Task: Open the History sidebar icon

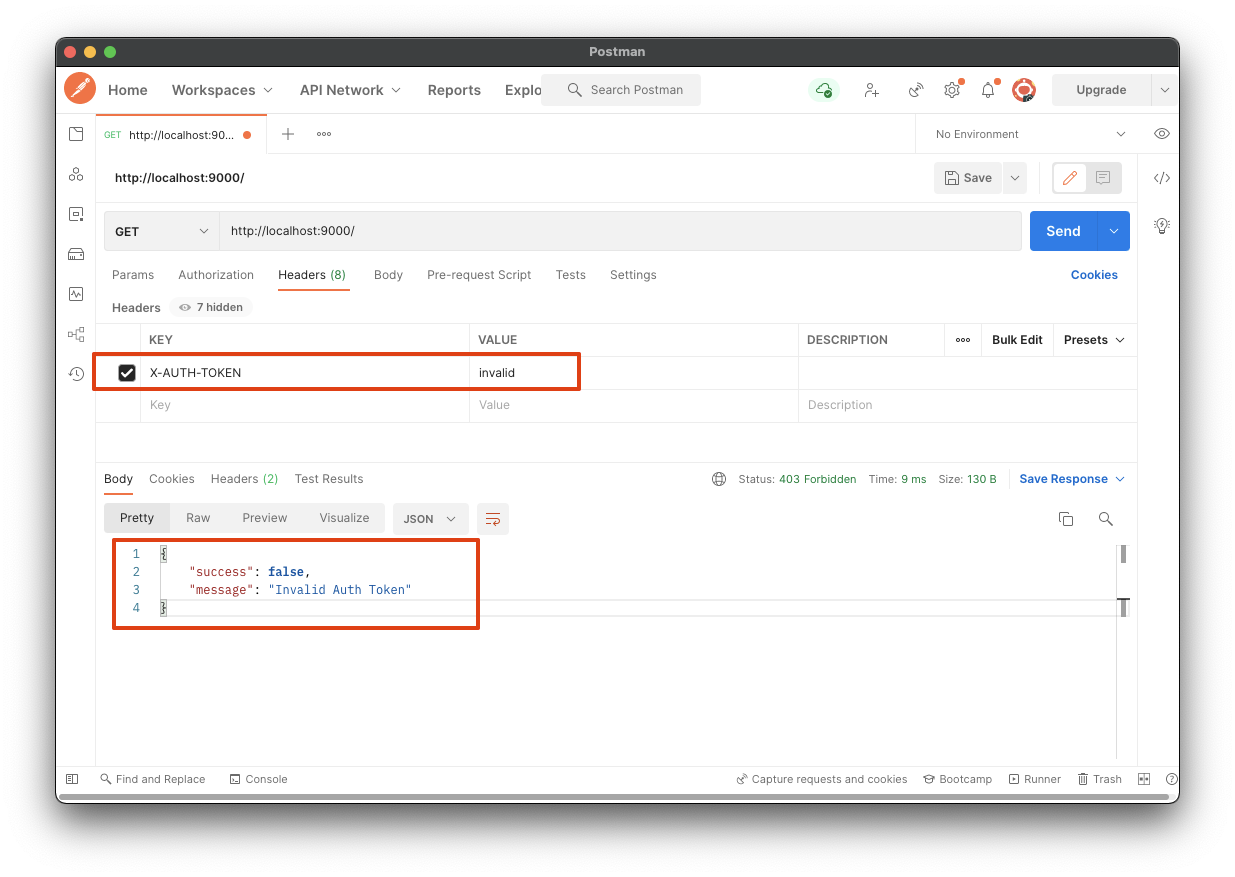Action: pyautogui.click(x=76, y=374)
